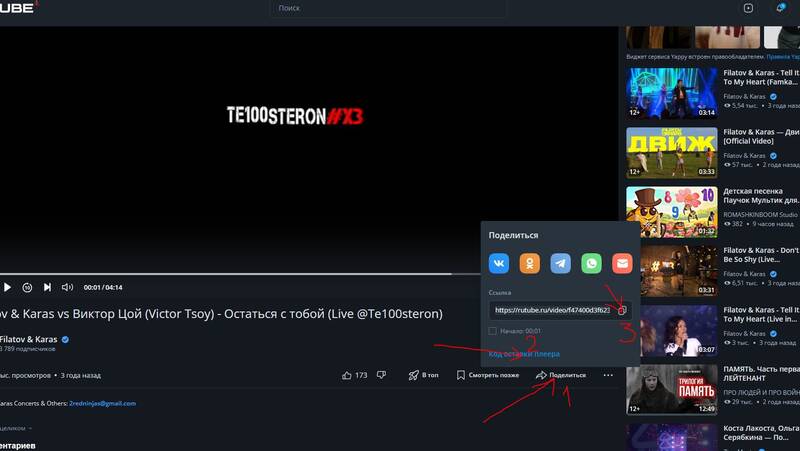800x451 pixels.
Task: Like the video with thumbs-up
Action: click(x=347, y=375)
